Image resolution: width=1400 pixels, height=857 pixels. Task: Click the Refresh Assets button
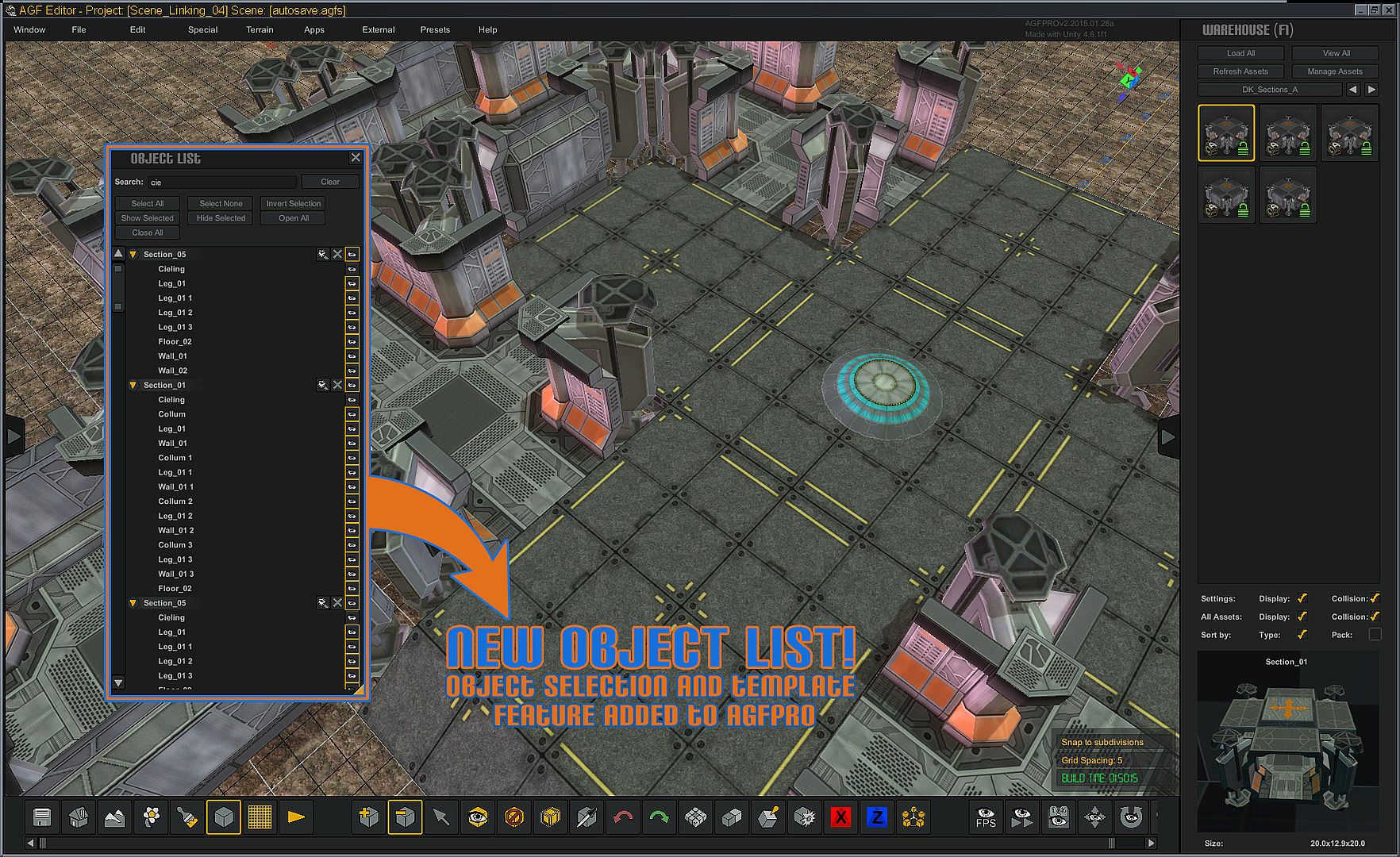click(1240, 71)
